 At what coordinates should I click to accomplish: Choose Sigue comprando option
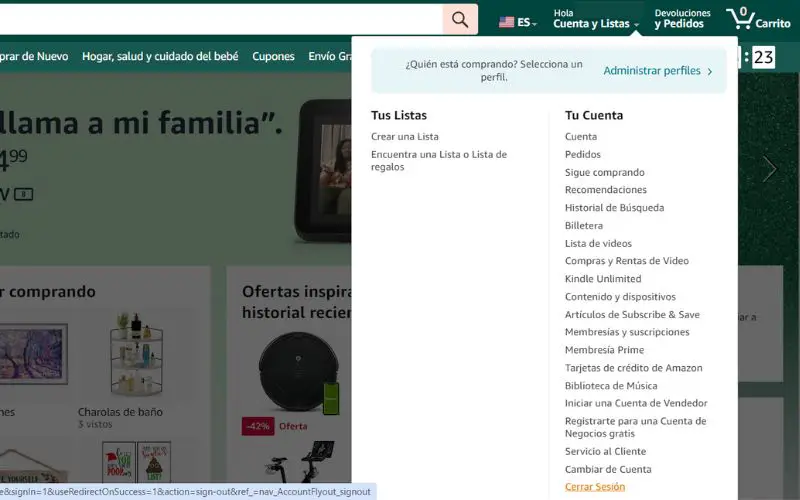coord(605,172)
